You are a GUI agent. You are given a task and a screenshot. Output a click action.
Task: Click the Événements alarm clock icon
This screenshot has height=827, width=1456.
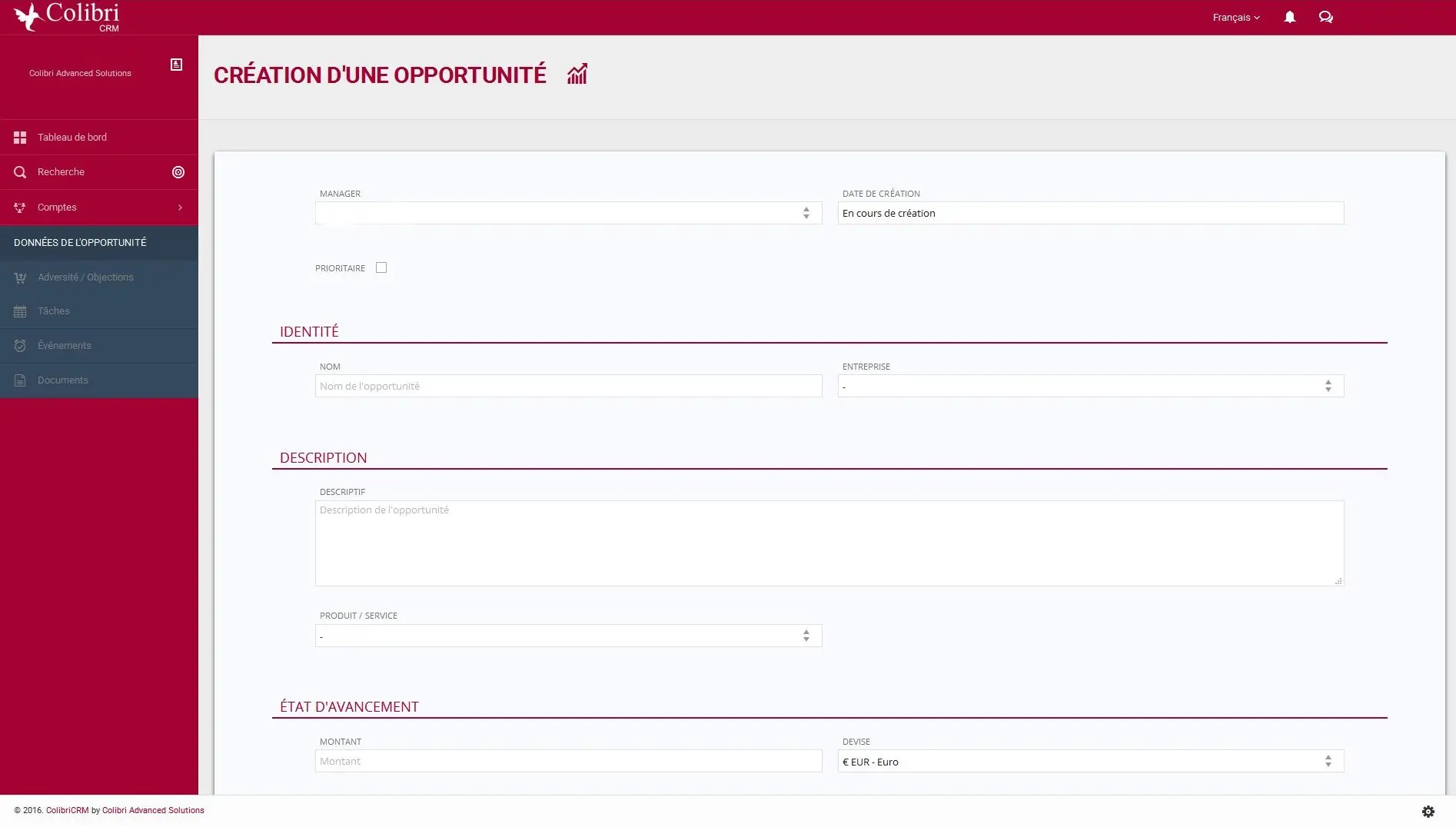pyautogui.click(x=20, y=346)
